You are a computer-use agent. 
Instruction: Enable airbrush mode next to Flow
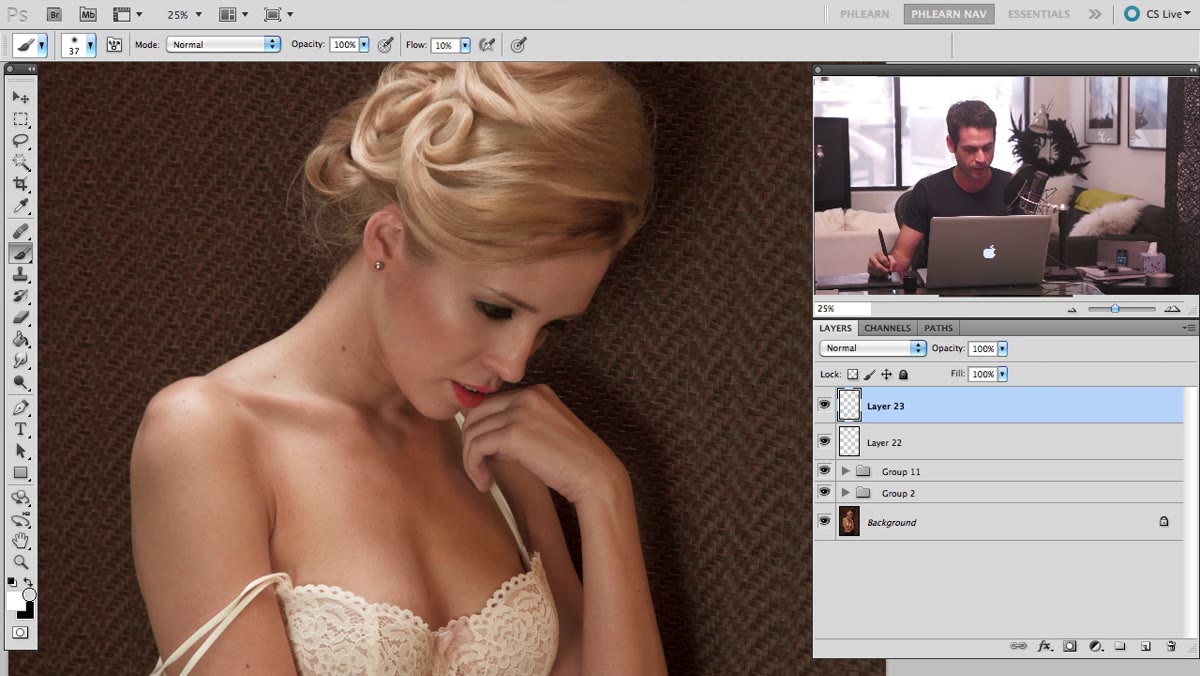coord(487,45)
